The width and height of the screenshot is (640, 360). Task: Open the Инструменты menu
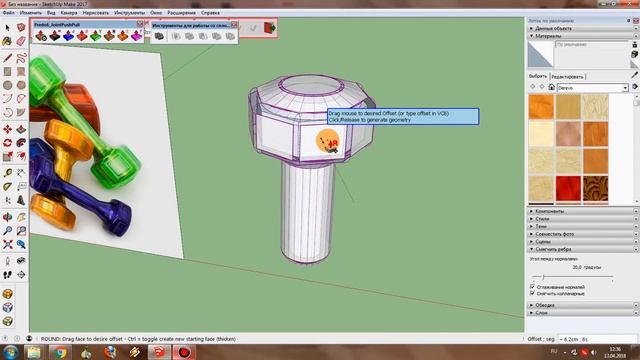[129, 13]
